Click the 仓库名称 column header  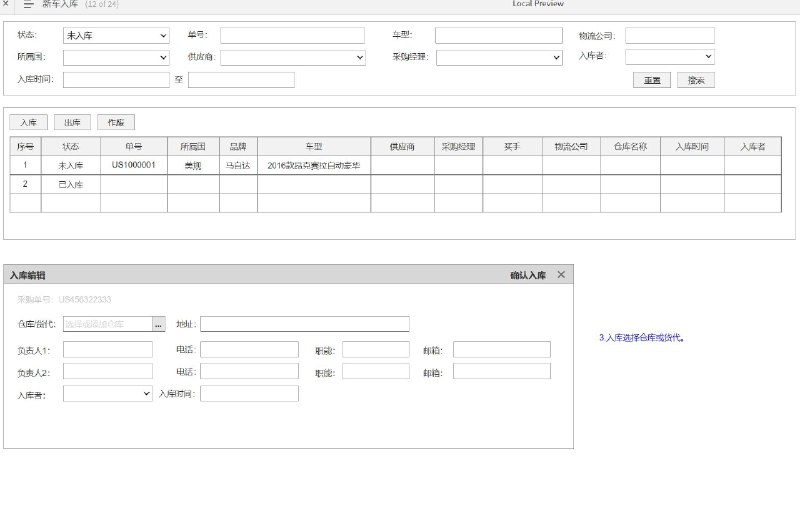coord(630,146)
